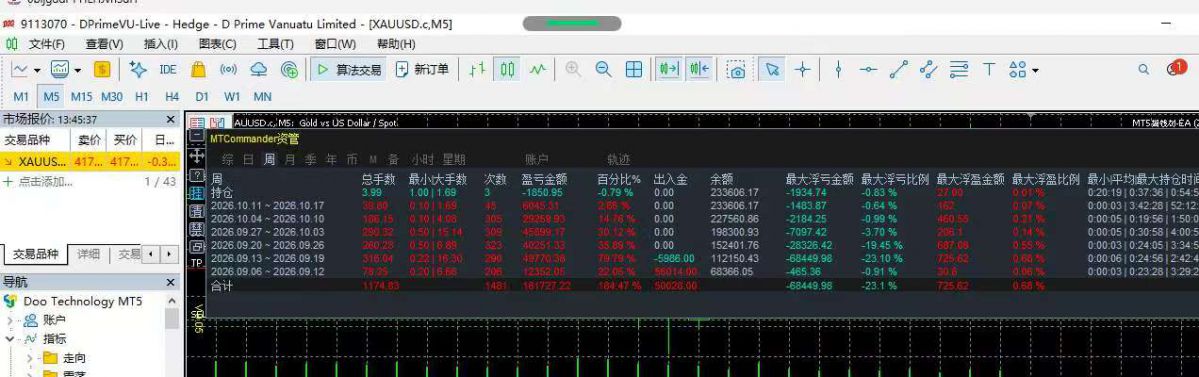This screenshot has height=377, width=1199.
Task: Select the crosshair cursor tool
Action: 802,70
